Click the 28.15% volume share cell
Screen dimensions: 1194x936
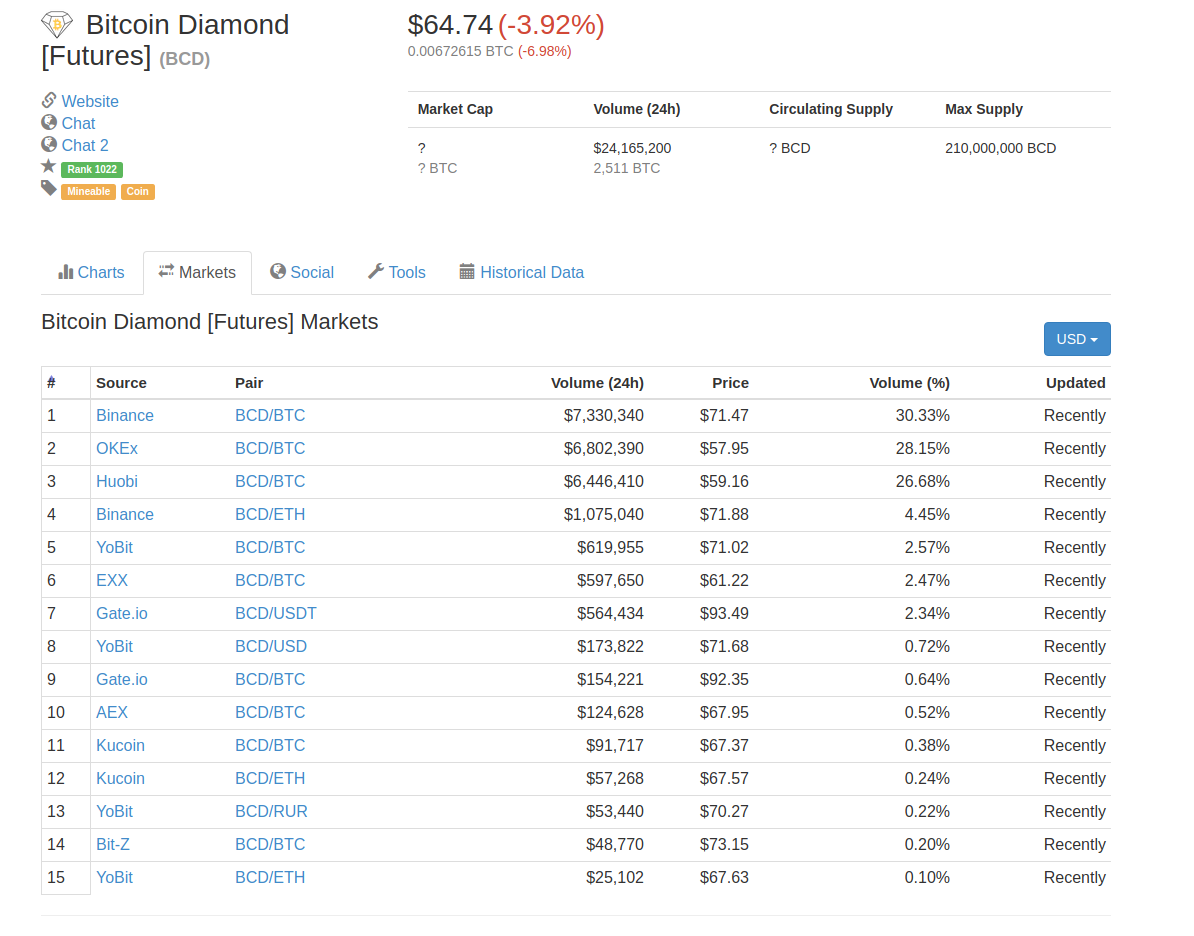click(922, 449)
